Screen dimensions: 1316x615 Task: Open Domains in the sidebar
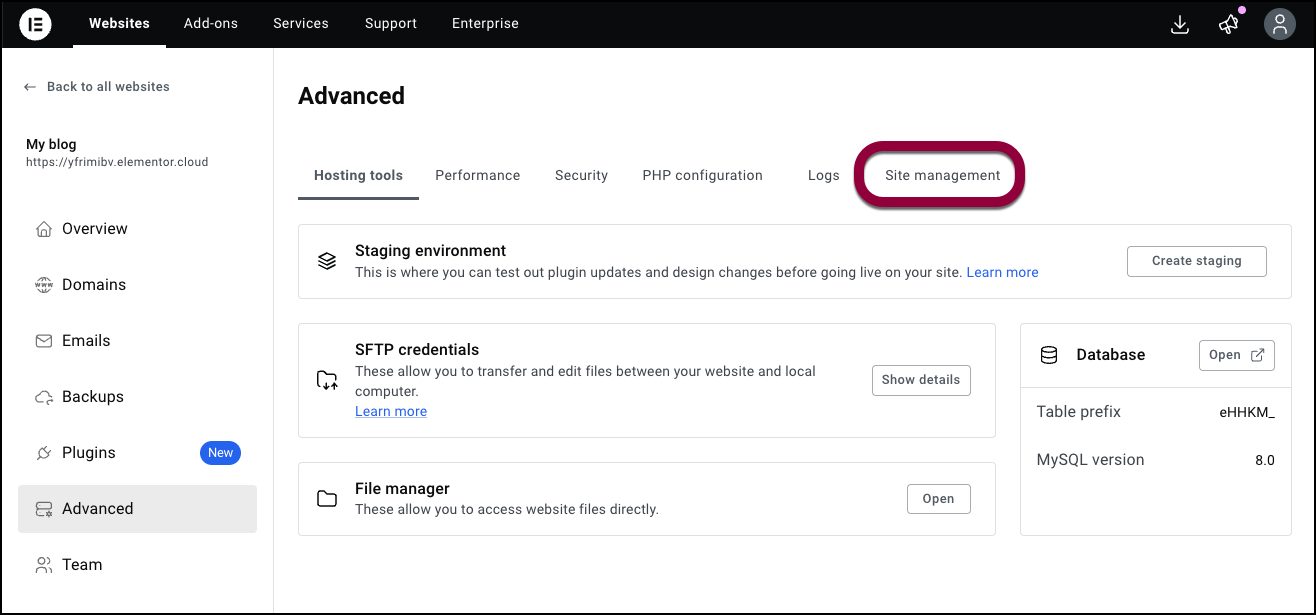point(137,285)
